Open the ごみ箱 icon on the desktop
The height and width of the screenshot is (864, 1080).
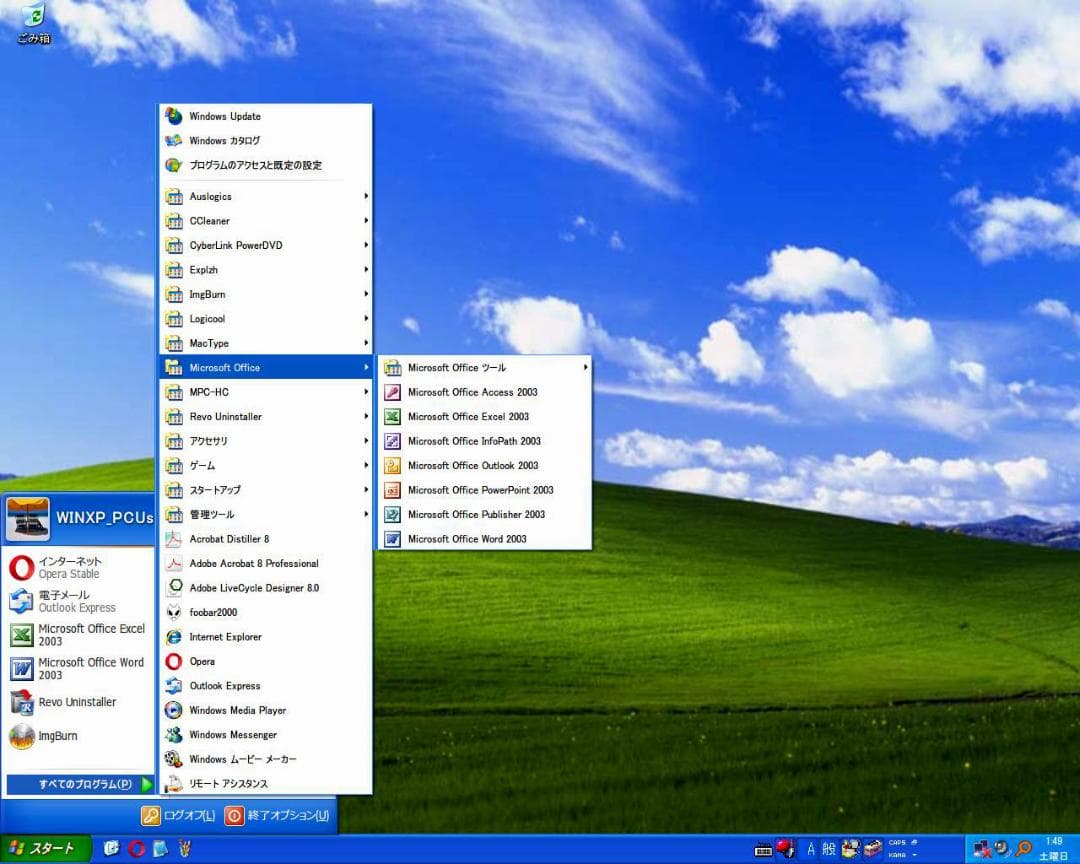32,20
